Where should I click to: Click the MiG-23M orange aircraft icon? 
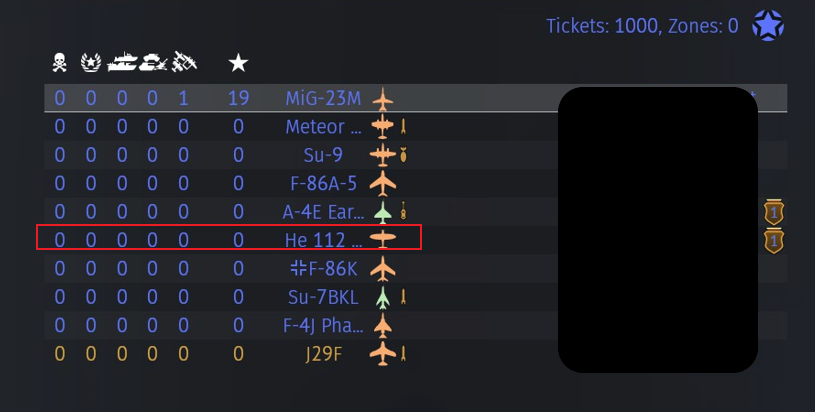(x=383, y=99)
